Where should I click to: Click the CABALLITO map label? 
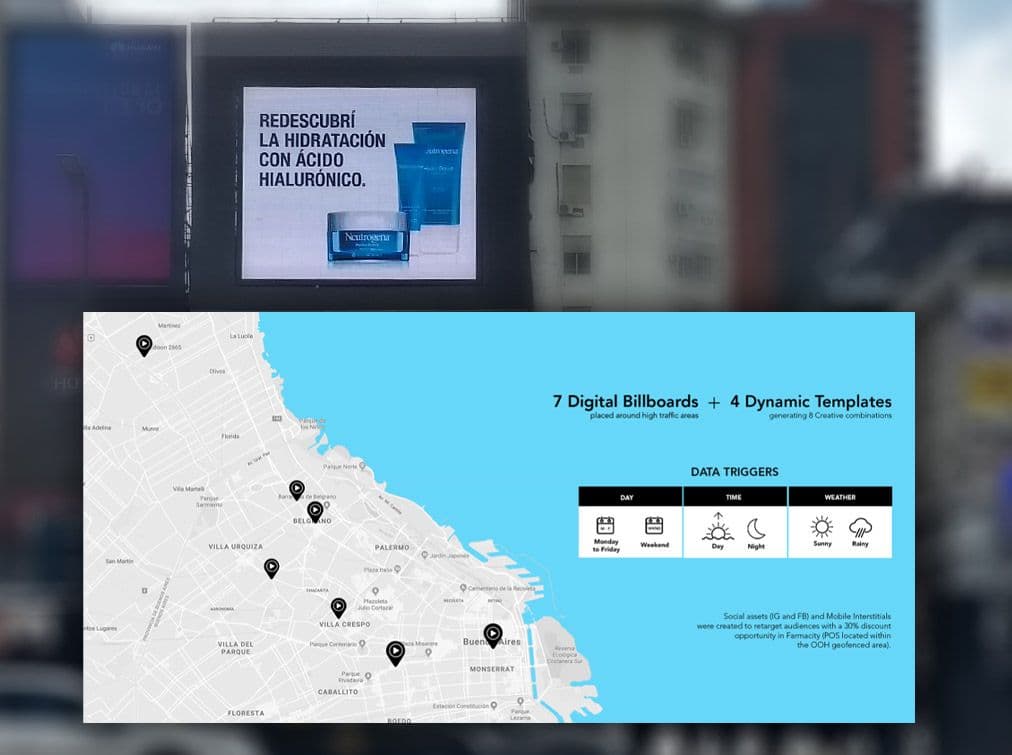pos(338,692)
